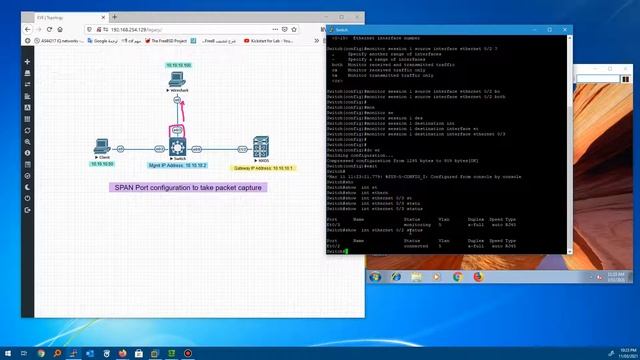Screen dimensions: 640x360
Task: Open Chrome in Windows 7 taskbar
Action: point(458,277)
